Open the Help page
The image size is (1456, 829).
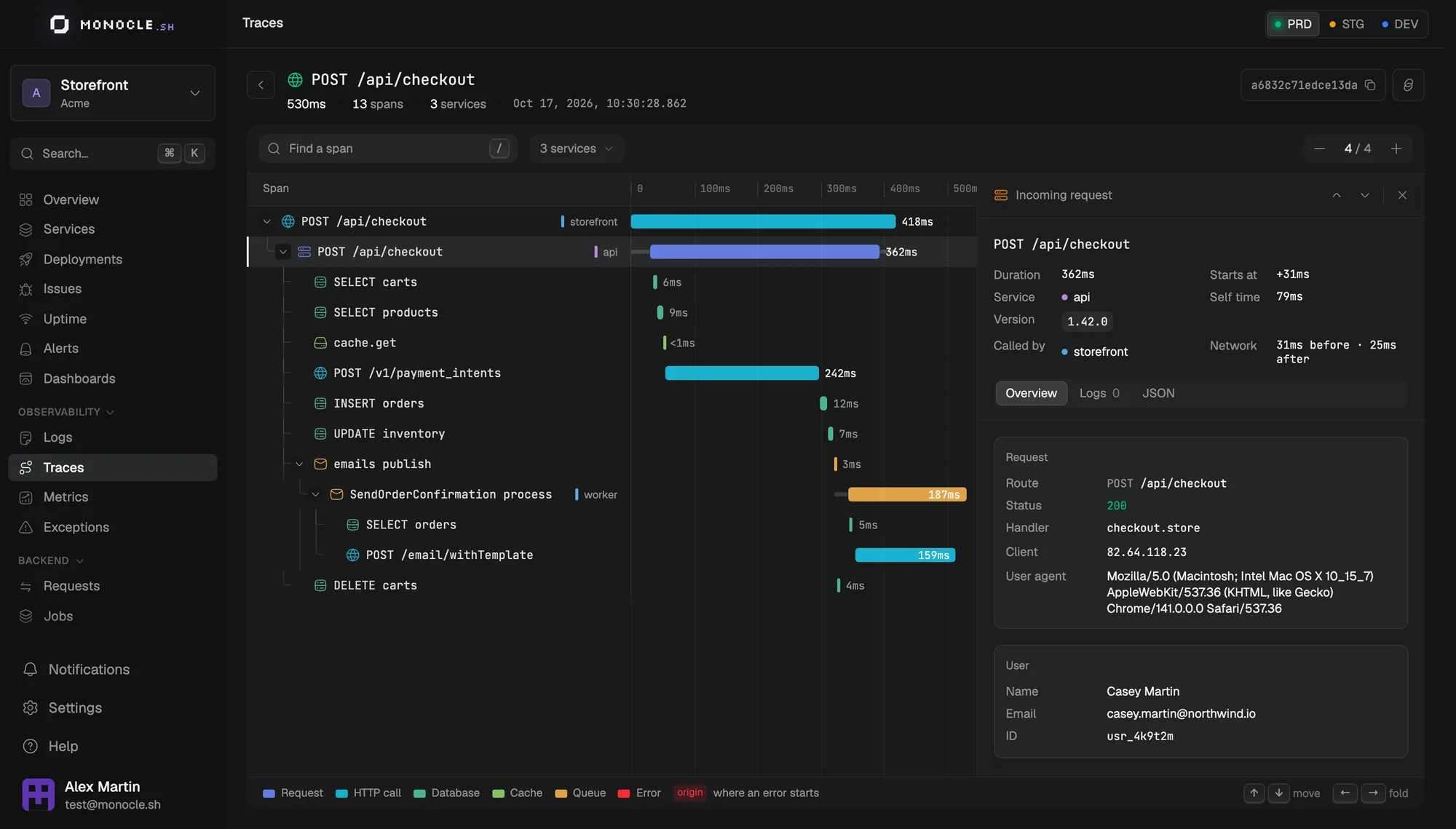pos(113,746)
